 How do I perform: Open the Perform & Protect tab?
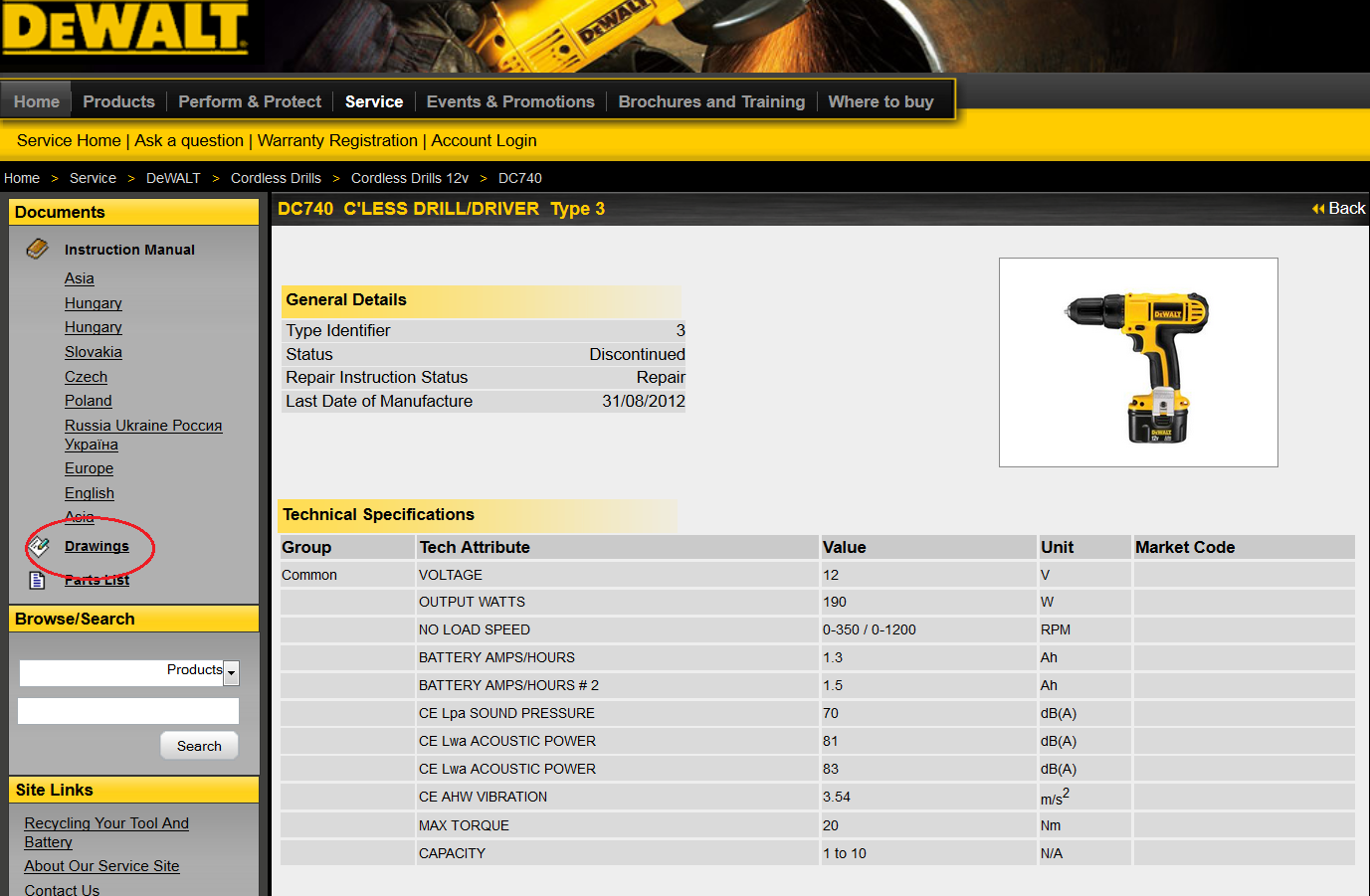pos(250,101)
